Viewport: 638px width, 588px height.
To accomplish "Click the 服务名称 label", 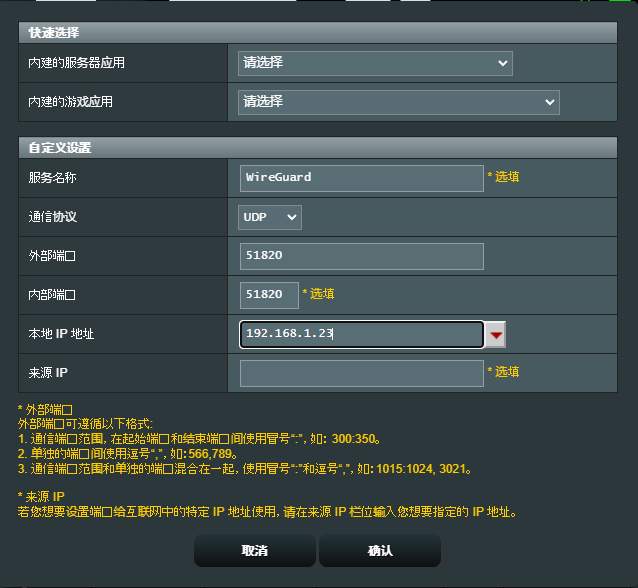I will pyautogui.click(x=52, y=178).
